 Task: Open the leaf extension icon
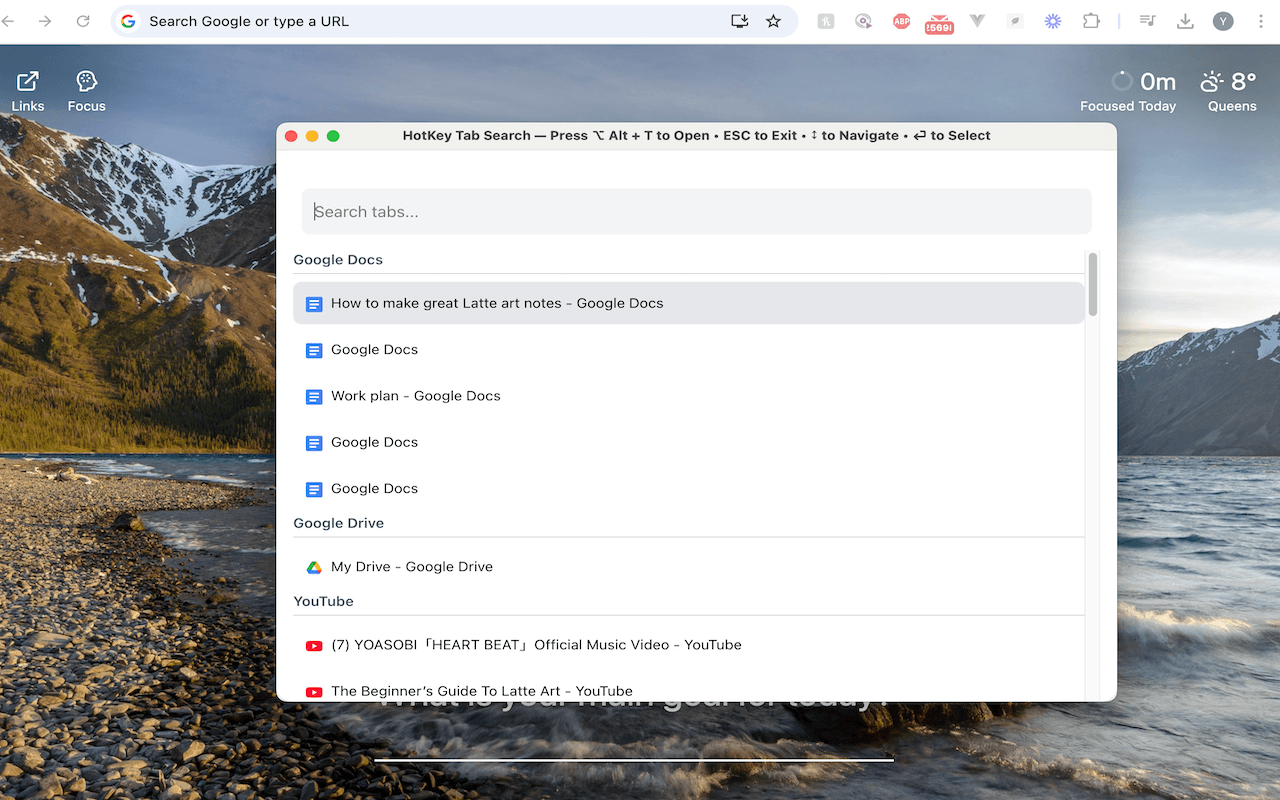pyautogui.click(x=1015, y=21)
